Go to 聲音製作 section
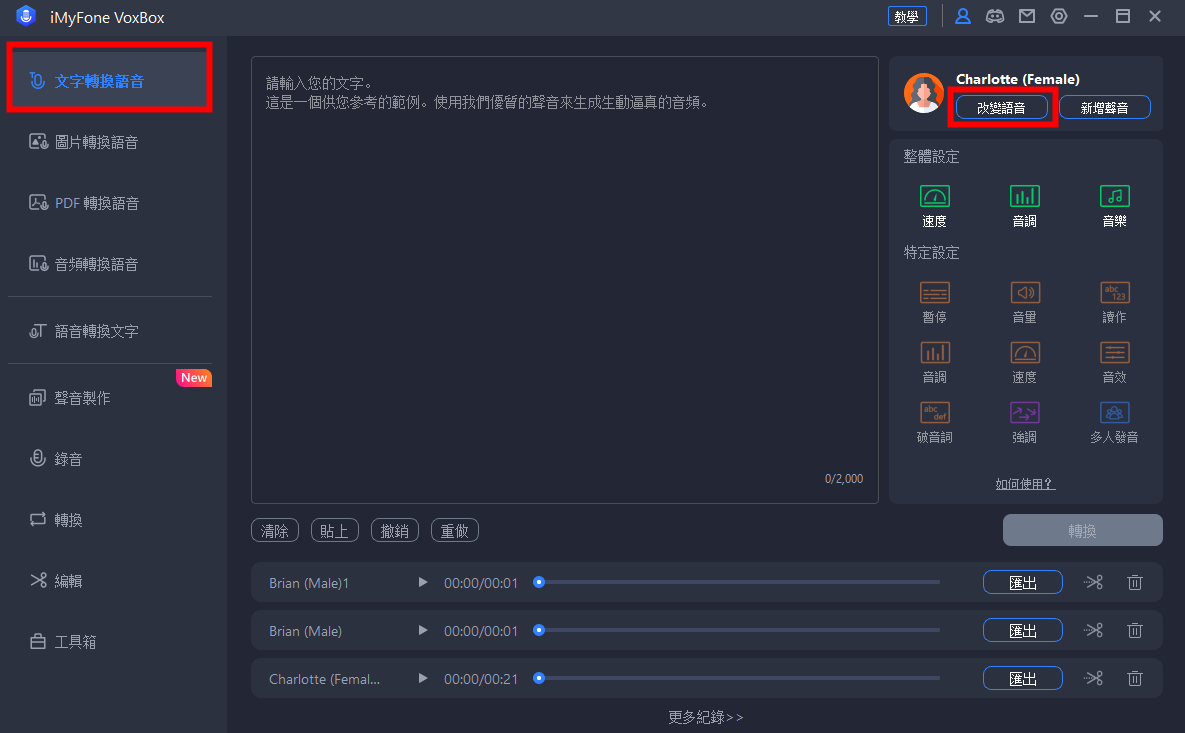This screenshot has height=733, width=1185. (70, 397)
